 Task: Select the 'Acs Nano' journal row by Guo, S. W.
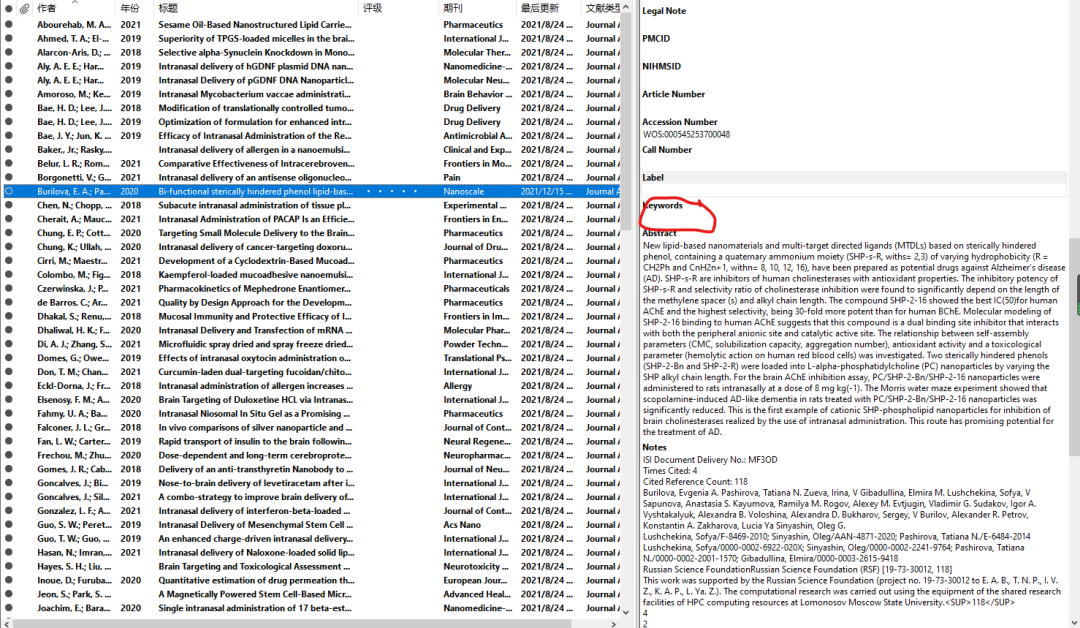click(311, 525)
